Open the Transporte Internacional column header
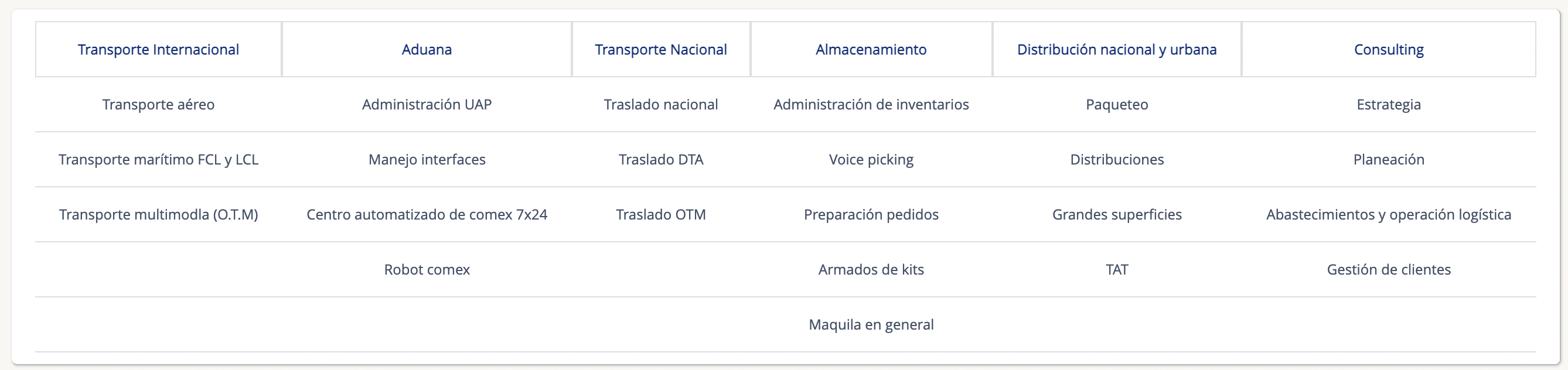The image size is (1568, 370). click(158, 50)
